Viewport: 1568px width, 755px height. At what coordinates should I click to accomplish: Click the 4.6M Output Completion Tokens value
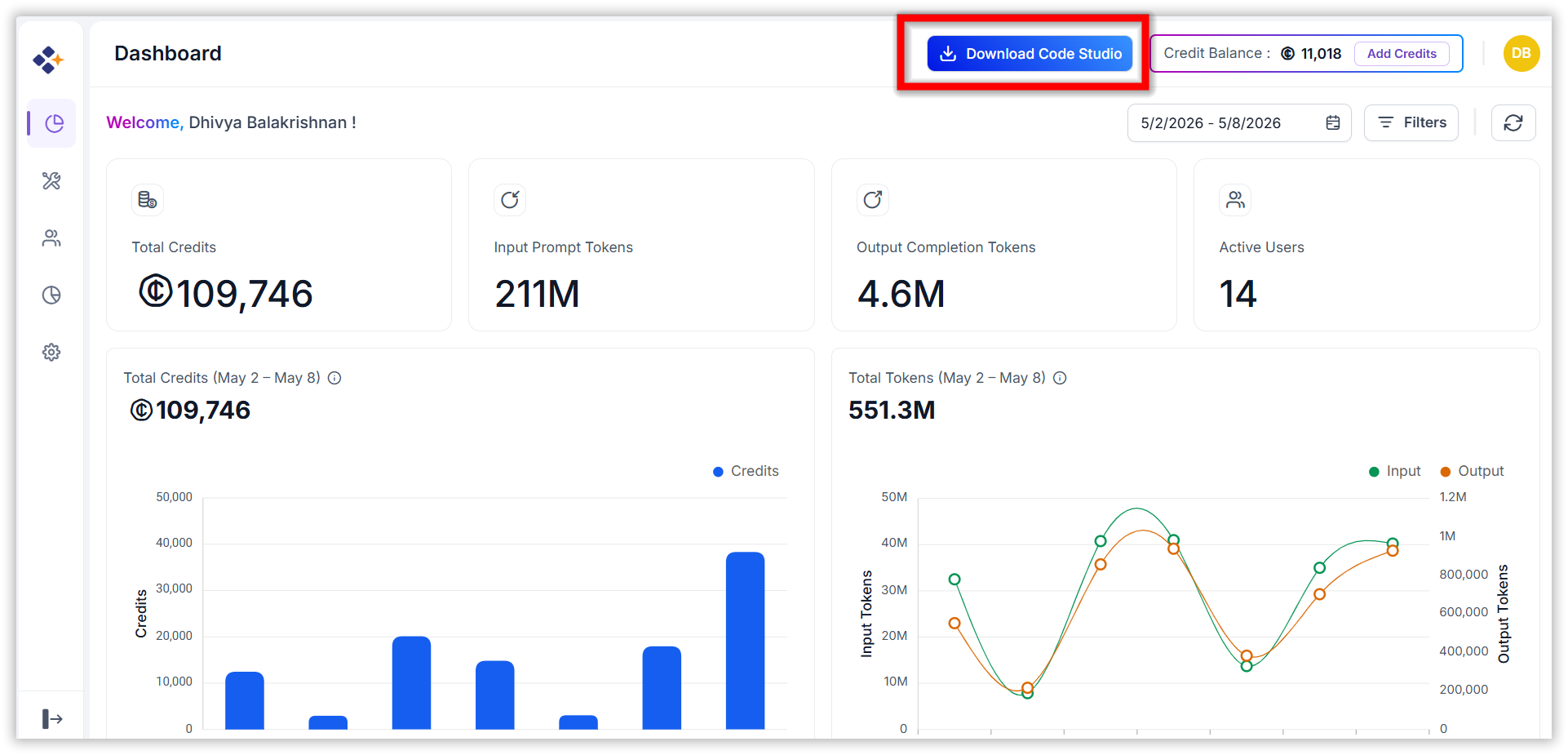[x=901, y=293]
